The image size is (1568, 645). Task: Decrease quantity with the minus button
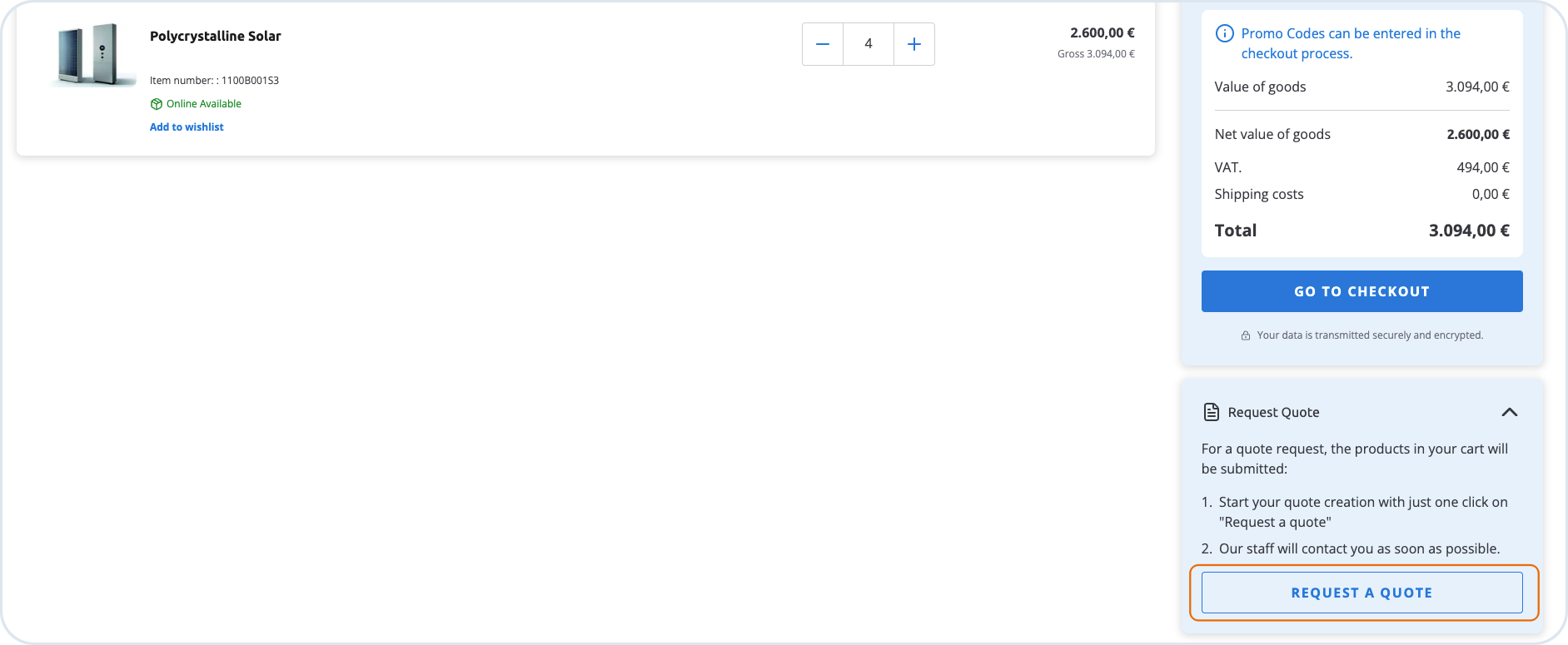click(823, 44)
